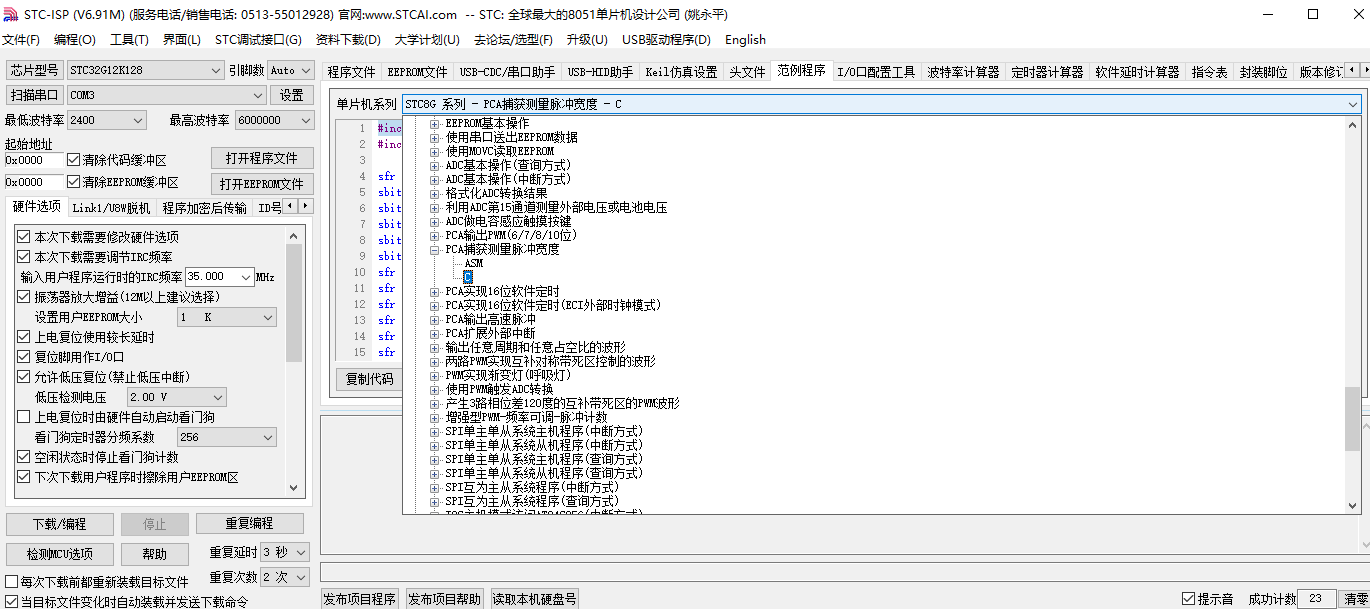Toggle 清除代码缓冲区 checkbox

(x=74, y=160)
